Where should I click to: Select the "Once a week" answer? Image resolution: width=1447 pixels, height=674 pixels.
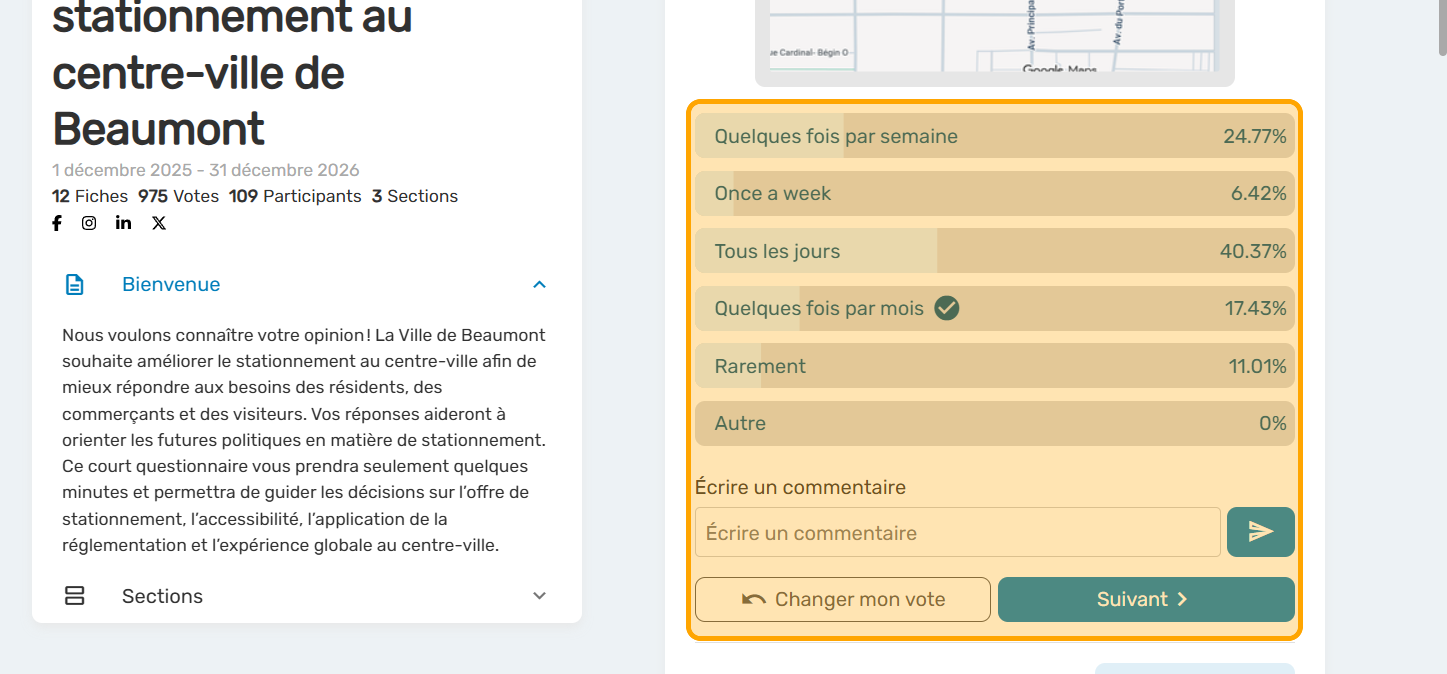[994, 194]
